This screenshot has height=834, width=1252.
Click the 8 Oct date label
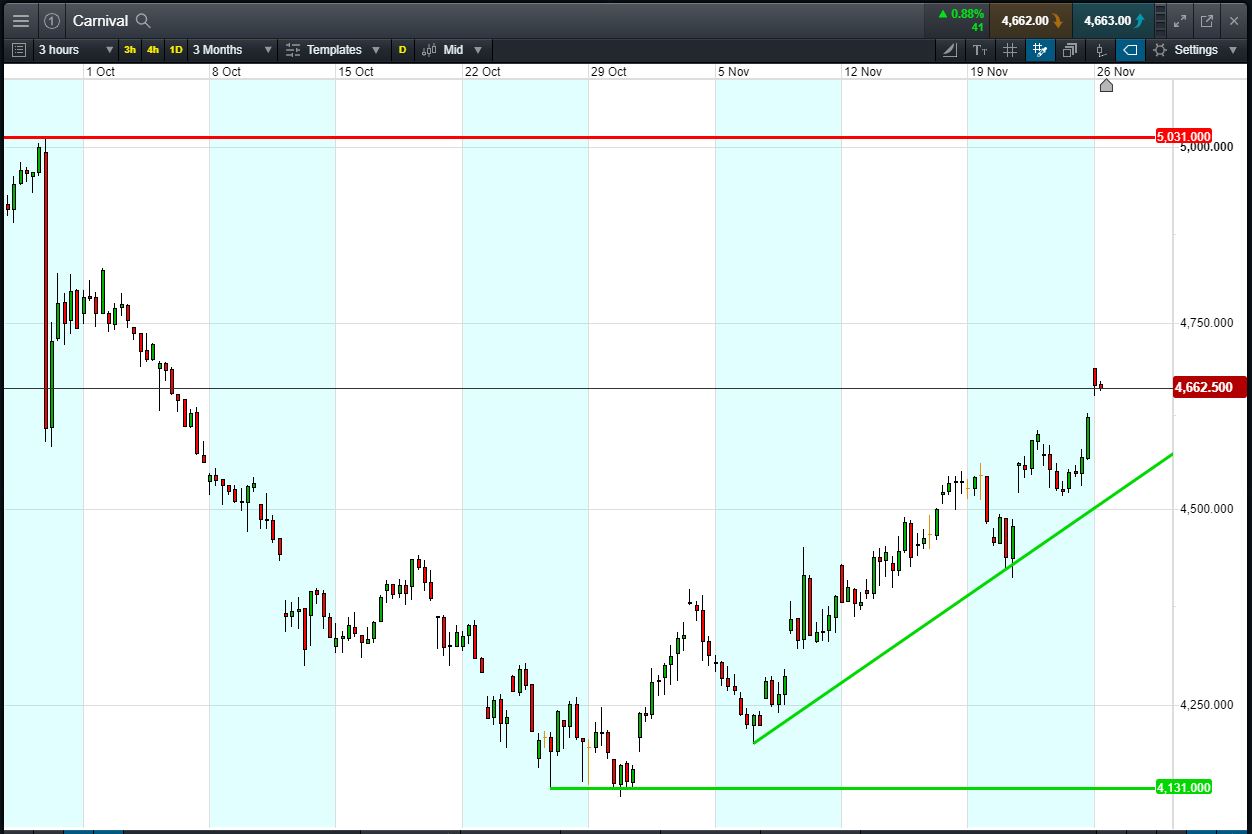point(226,72)
